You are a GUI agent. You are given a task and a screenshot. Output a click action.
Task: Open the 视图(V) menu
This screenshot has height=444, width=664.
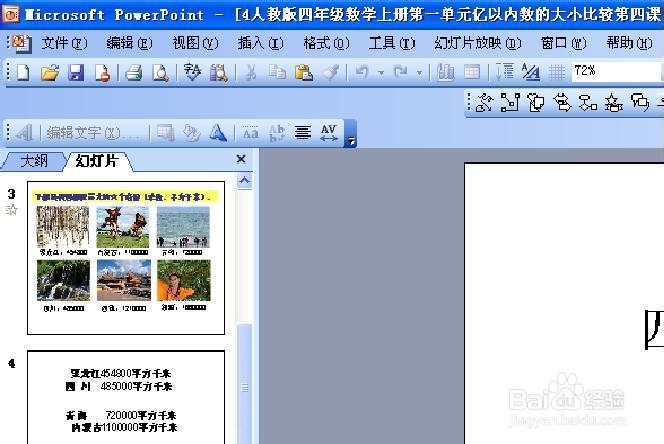pyautogui.click(x=195, y=43)
